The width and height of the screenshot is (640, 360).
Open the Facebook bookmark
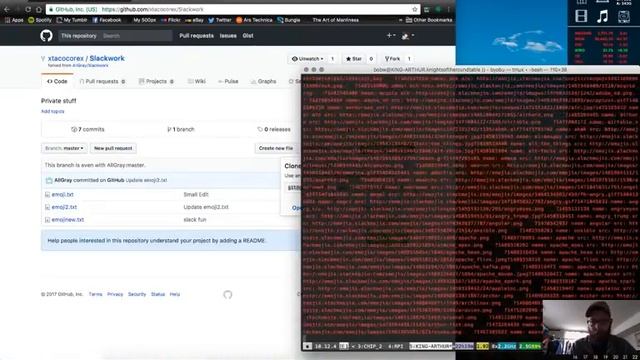107,20
